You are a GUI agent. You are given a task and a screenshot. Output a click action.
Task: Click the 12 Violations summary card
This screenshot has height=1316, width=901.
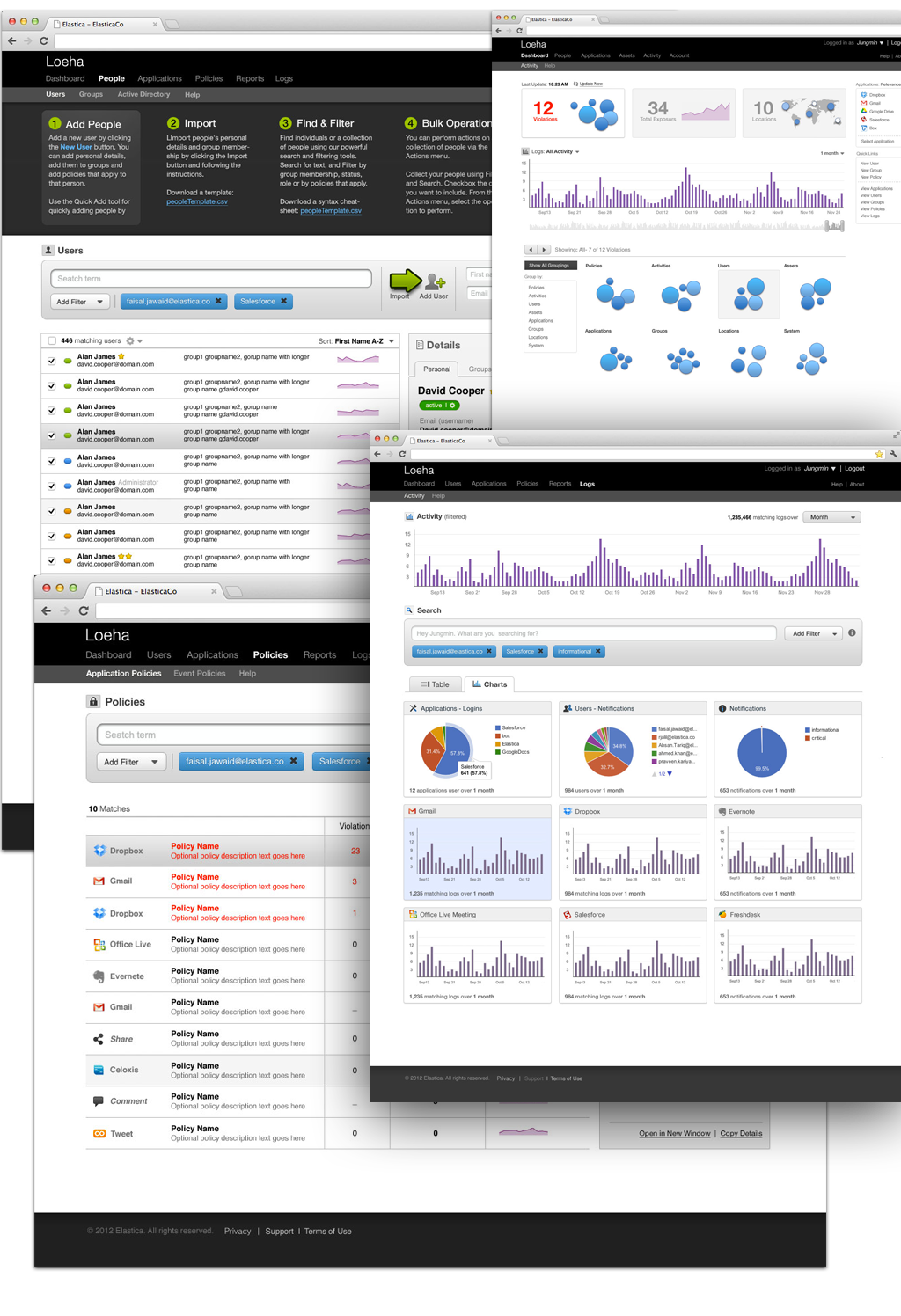573,113
